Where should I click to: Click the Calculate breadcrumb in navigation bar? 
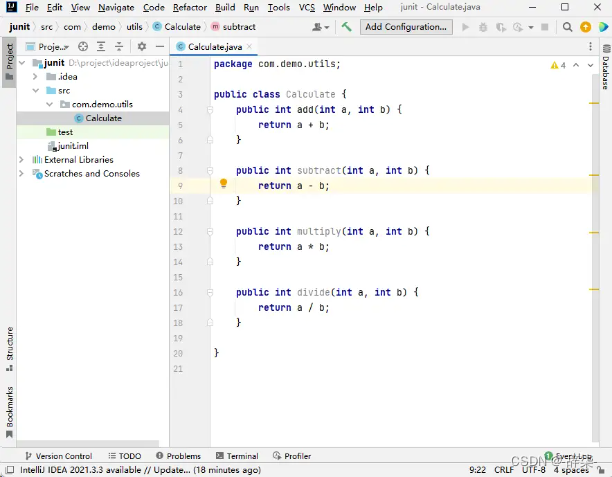tap(177, 27)
